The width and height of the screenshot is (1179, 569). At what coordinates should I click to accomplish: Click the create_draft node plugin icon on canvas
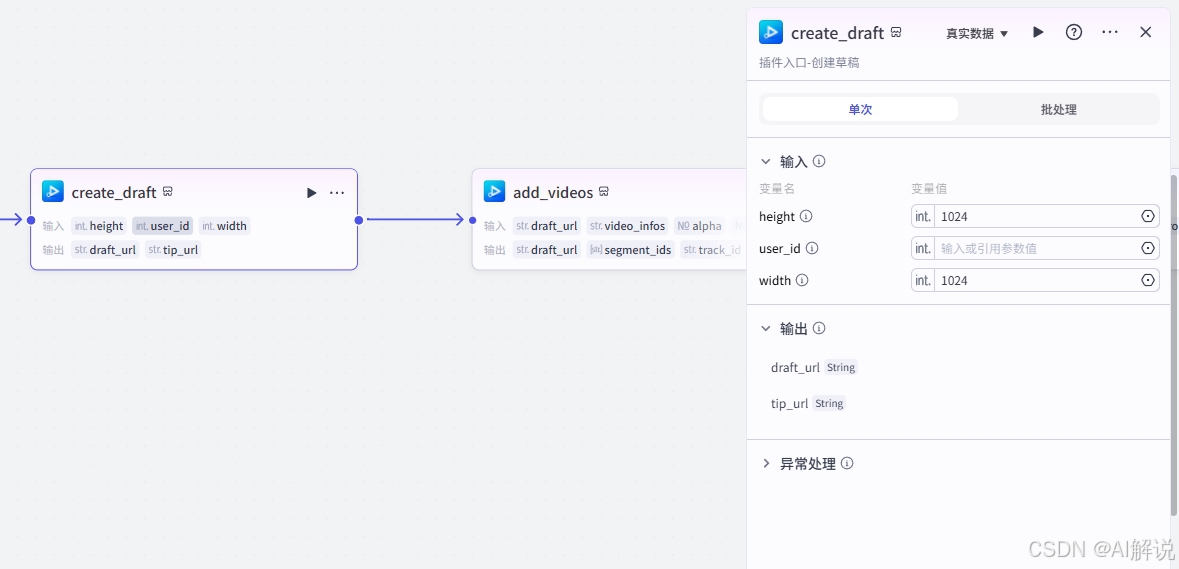pyautogui.click(x=53, y=192)
